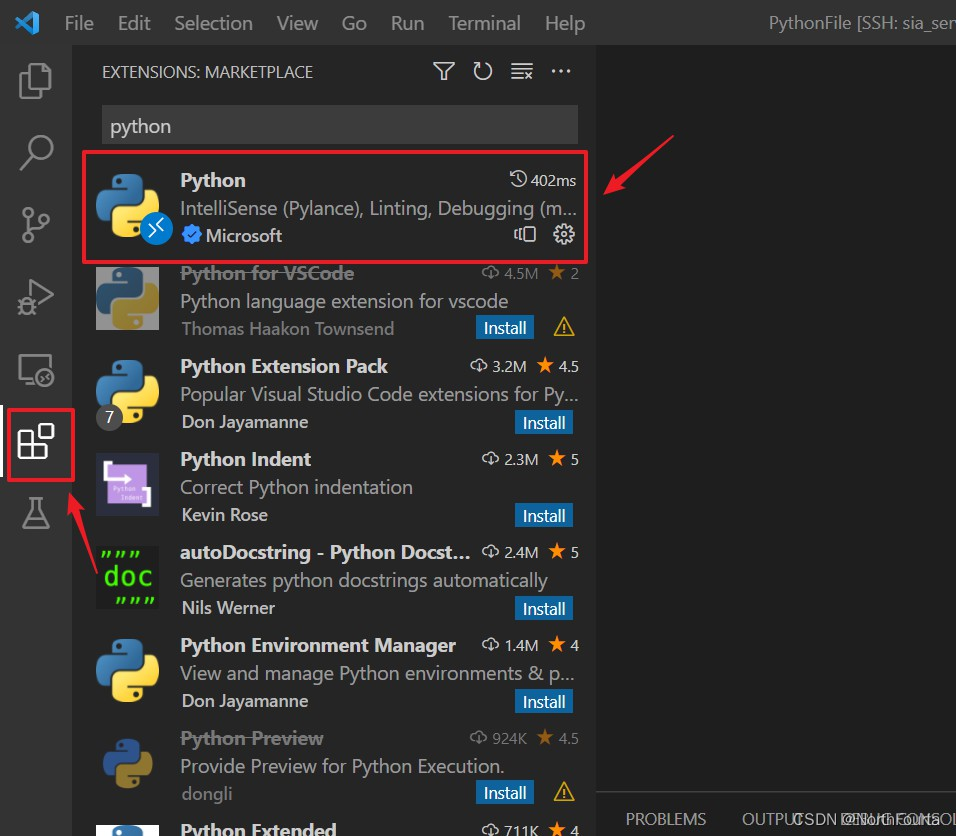The height and width of the screenshot is (836, 956).
Task: Select Python for VSCode extension logo
Action: [x=127, y=298]
